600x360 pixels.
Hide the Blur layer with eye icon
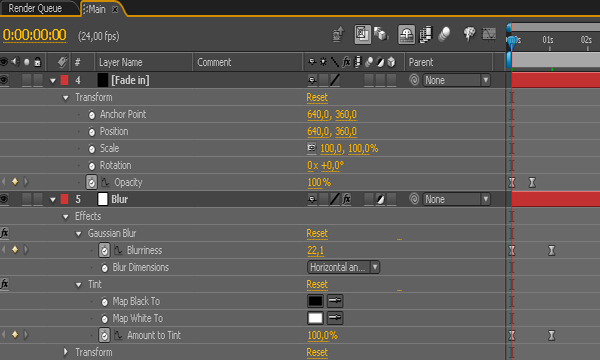(x=4, y=199)
